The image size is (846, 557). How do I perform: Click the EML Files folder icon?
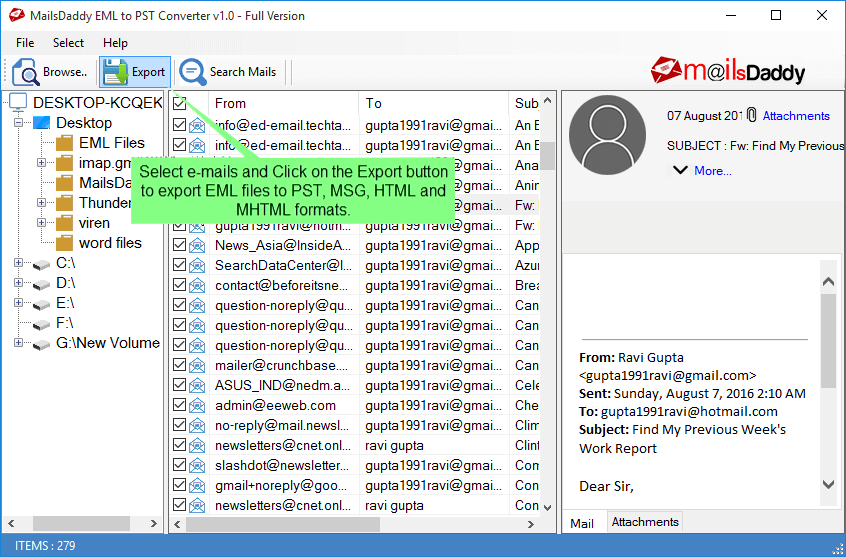point(64,143)
